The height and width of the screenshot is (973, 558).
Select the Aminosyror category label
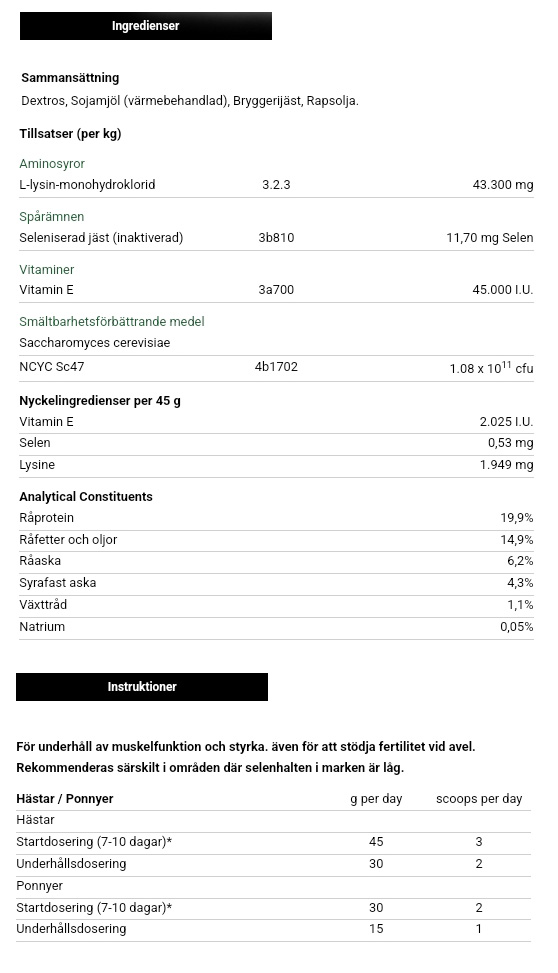tap(52, 164)
